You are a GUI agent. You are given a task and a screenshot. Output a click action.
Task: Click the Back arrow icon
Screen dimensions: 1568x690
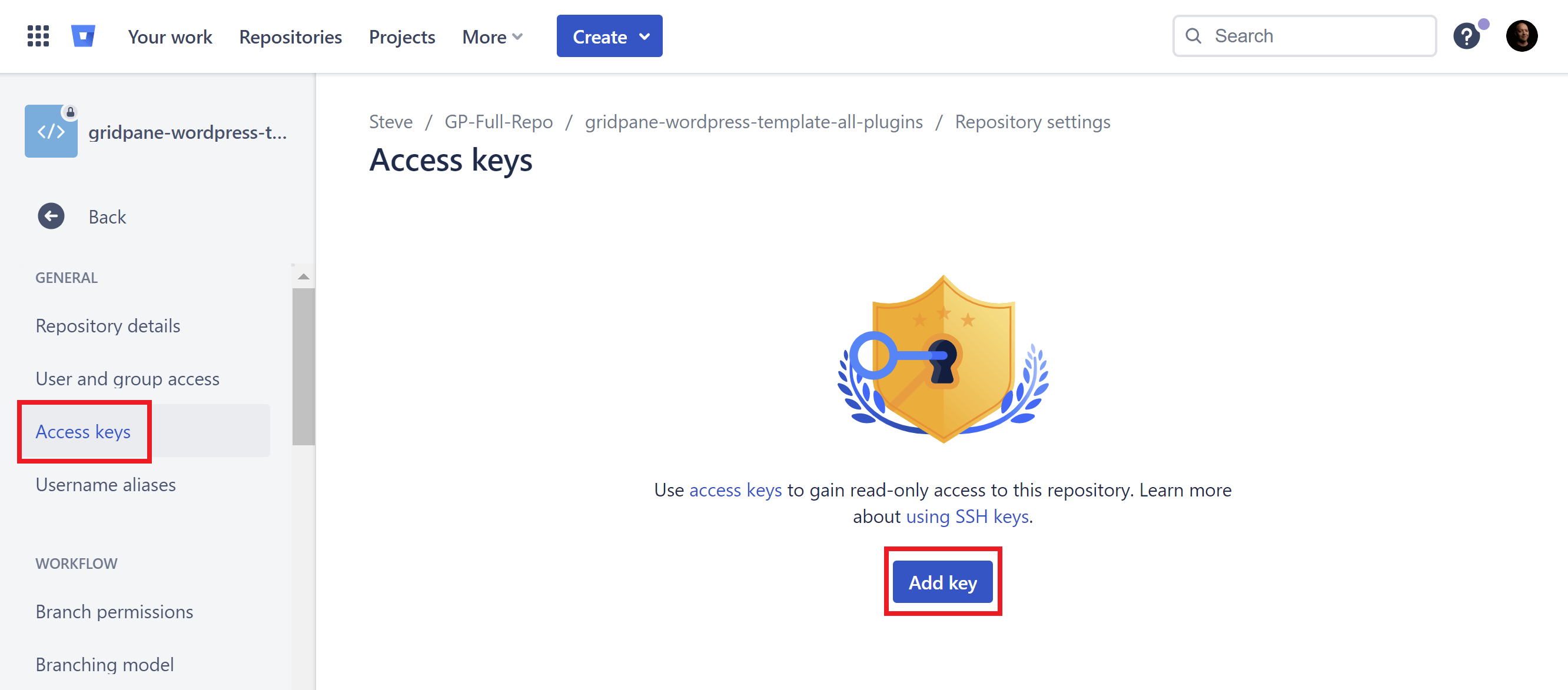pos(51,216)
